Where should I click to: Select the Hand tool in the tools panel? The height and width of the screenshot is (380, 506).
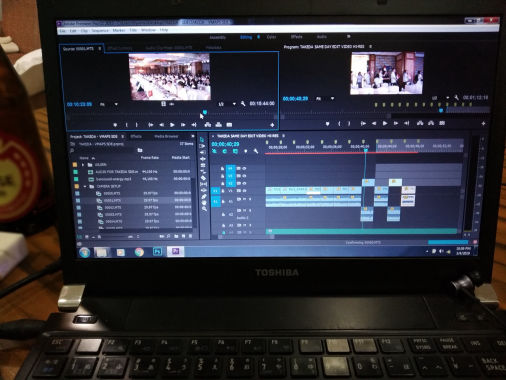pyautogui.click(x=204, y=203)
